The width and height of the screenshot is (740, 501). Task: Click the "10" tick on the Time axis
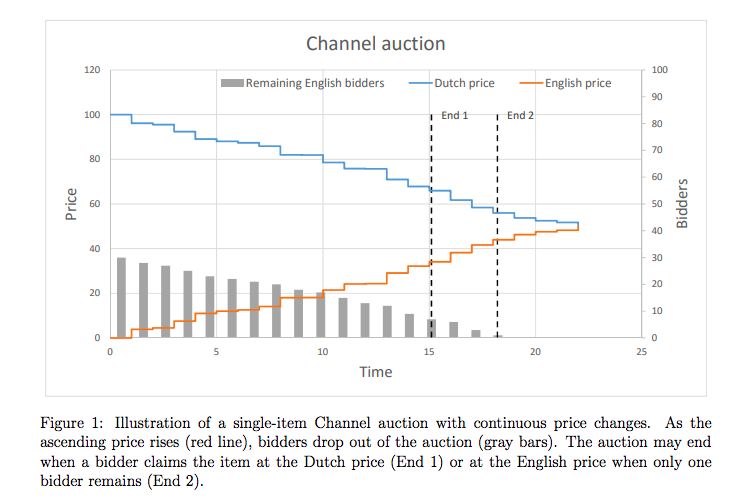[x=322, y=352]
